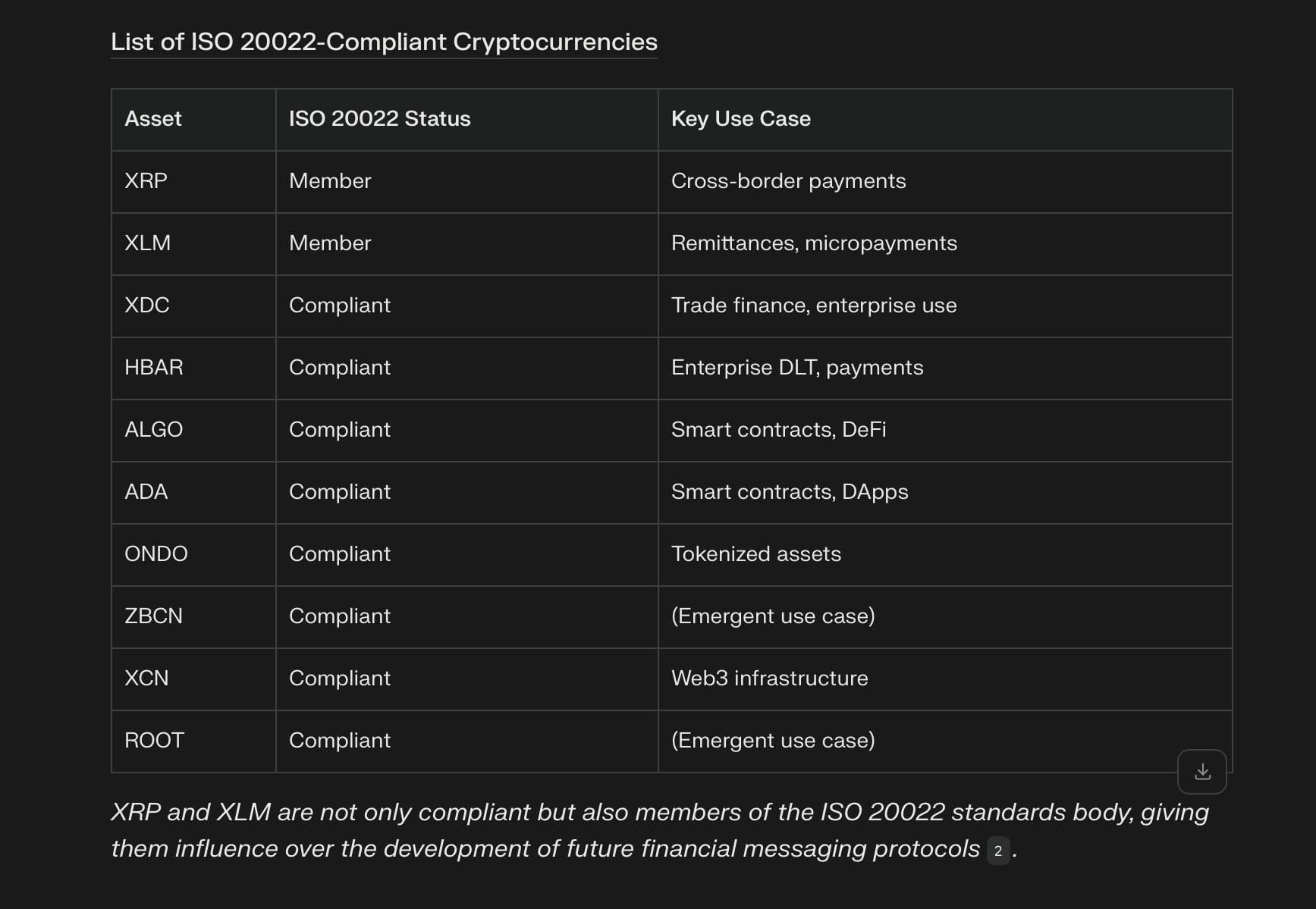This screenshot has width=1316, height=909.
Task: Select the ROOT asset cell
Action: [x=193, y=741]
